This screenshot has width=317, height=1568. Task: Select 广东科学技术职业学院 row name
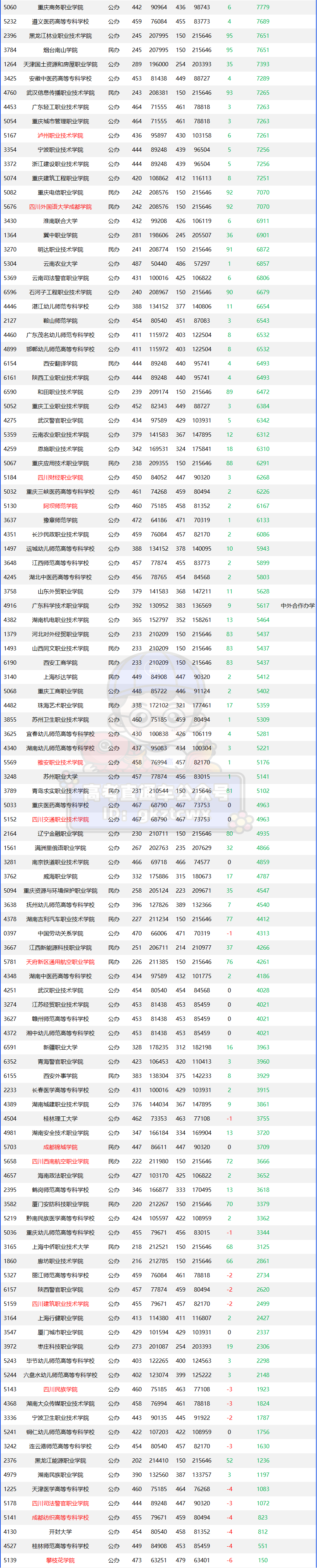[x=60, y=606]
